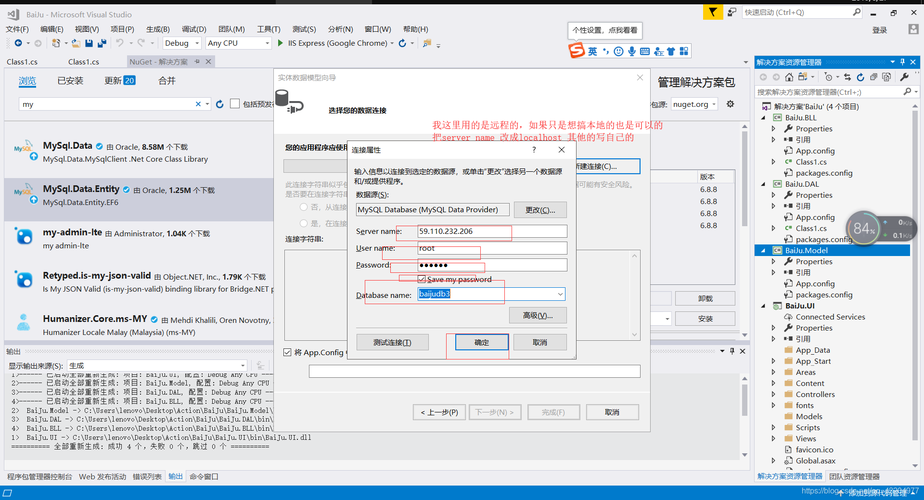Click the connection string box scrollbar
Screen dimensions: 924x500
635,295
